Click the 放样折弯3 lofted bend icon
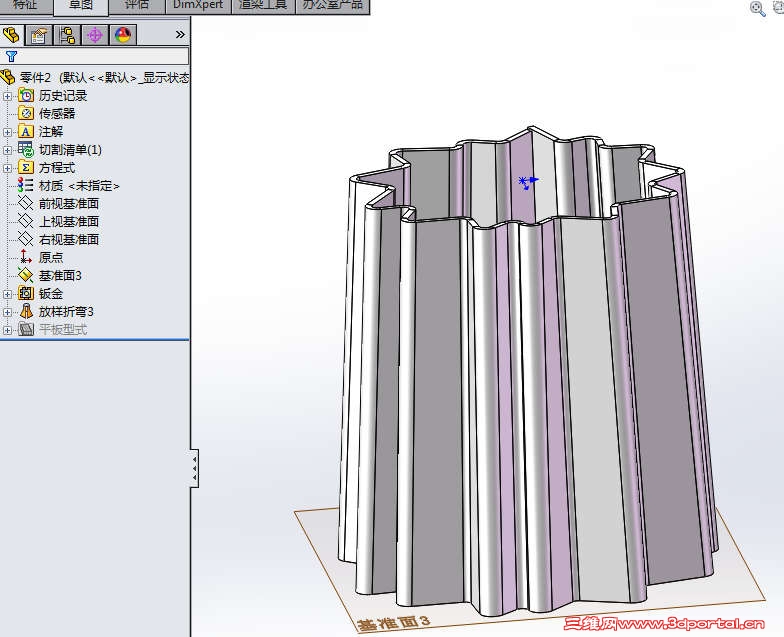Viewport: 784px width, 637px height. 26,312
